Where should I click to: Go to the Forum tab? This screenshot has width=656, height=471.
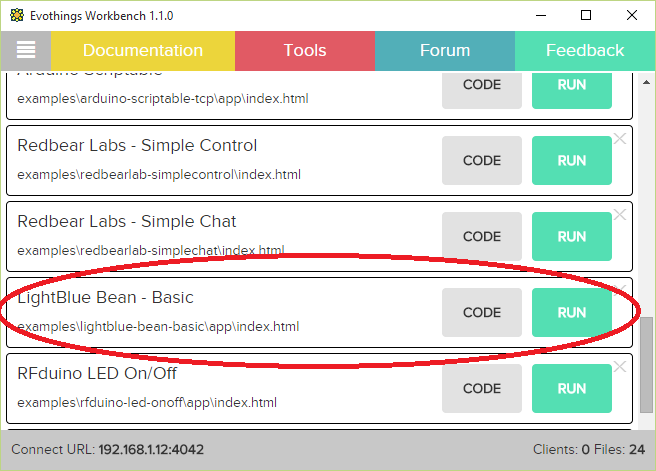click(x=445, y=50)
